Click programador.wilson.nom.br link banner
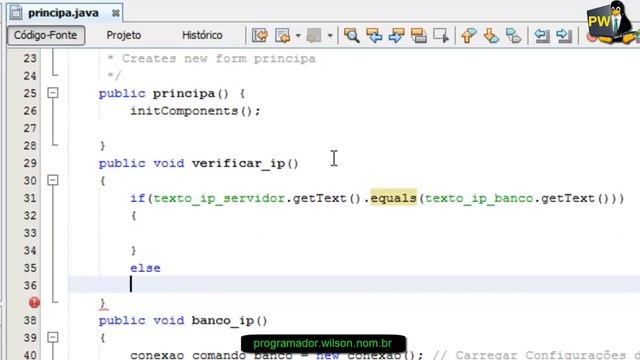 click(x=323, y=343)
